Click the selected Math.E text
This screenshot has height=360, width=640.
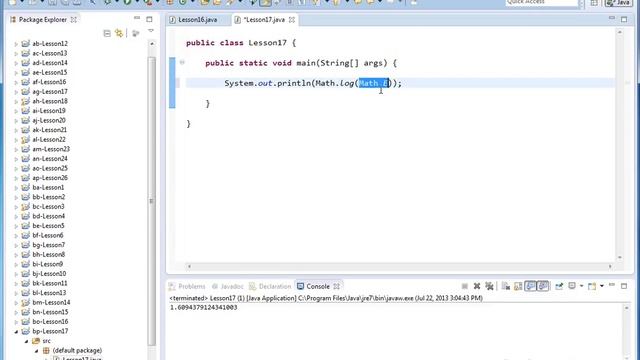pos(374,83)
